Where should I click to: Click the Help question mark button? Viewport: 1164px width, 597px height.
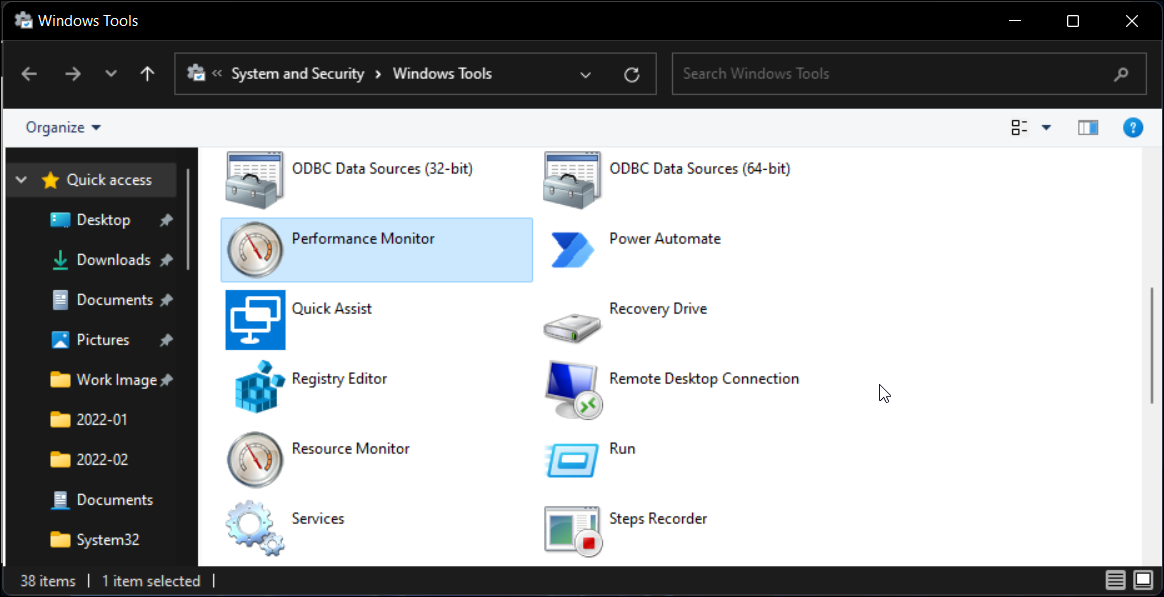click(1133, 127)
